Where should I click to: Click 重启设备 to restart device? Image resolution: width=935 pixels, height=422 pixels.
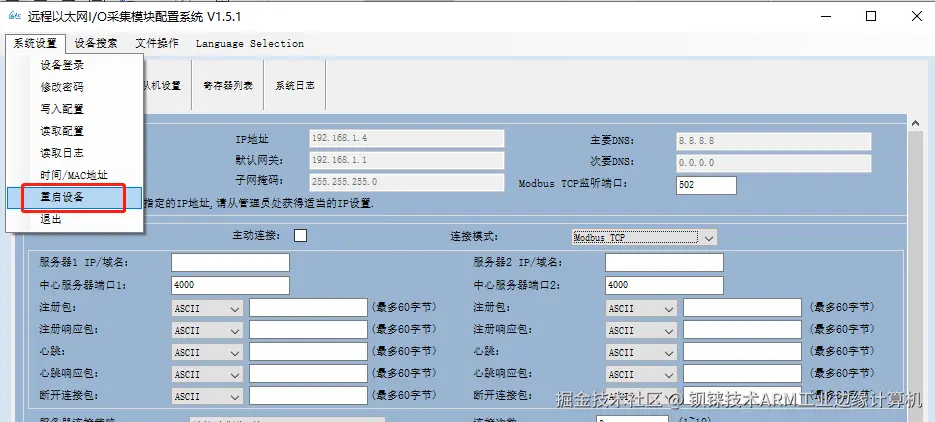[75, 197]
